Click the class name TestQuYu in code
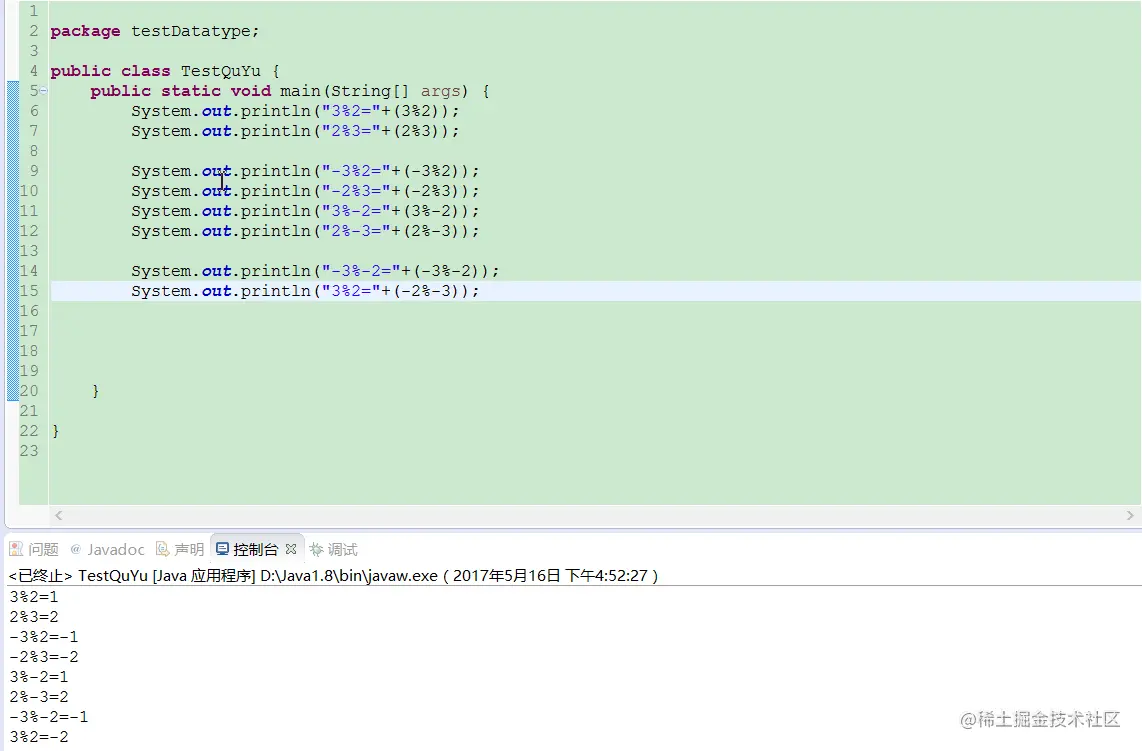This screenshot has height=751, width=1142. point(221,71)
